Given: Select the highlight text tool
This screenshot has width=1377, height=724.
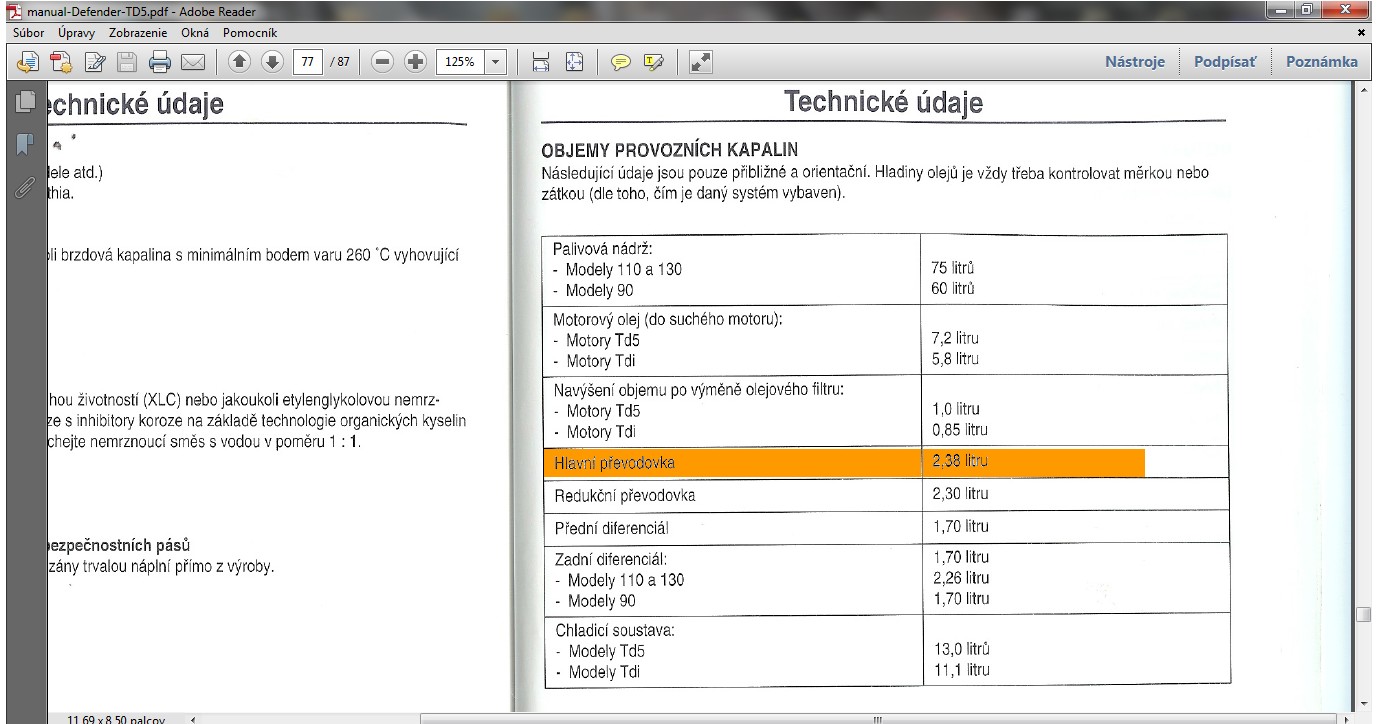Looking at the screenshot, I should (x=654, y=62).
